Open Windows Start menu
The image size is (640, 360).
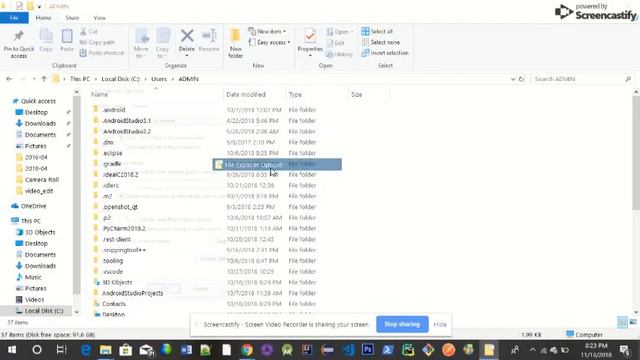[x=12, y=350]
